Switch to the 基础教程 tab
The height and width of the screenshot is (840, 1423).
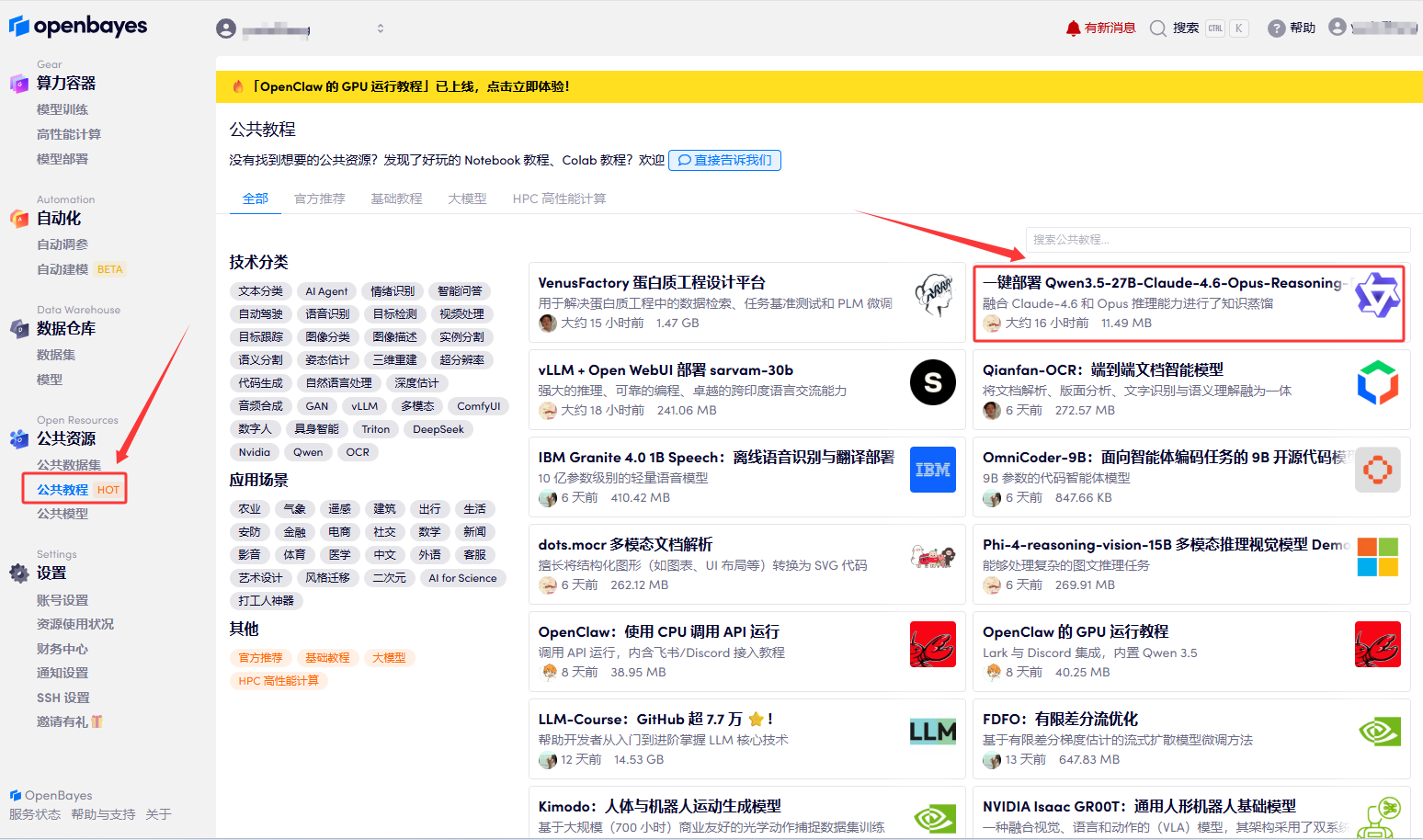click(x=396, y=199)
